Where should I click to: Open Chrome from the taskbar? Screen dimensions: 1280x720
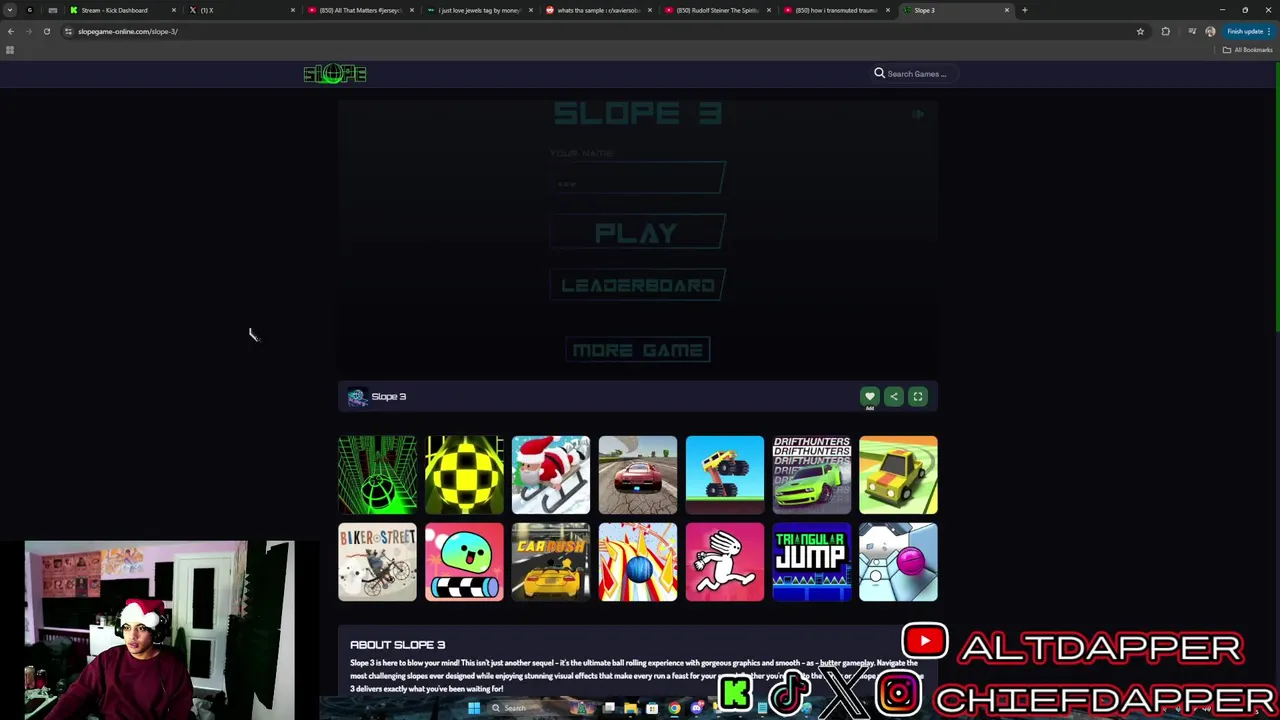click(x=675, y=708)
